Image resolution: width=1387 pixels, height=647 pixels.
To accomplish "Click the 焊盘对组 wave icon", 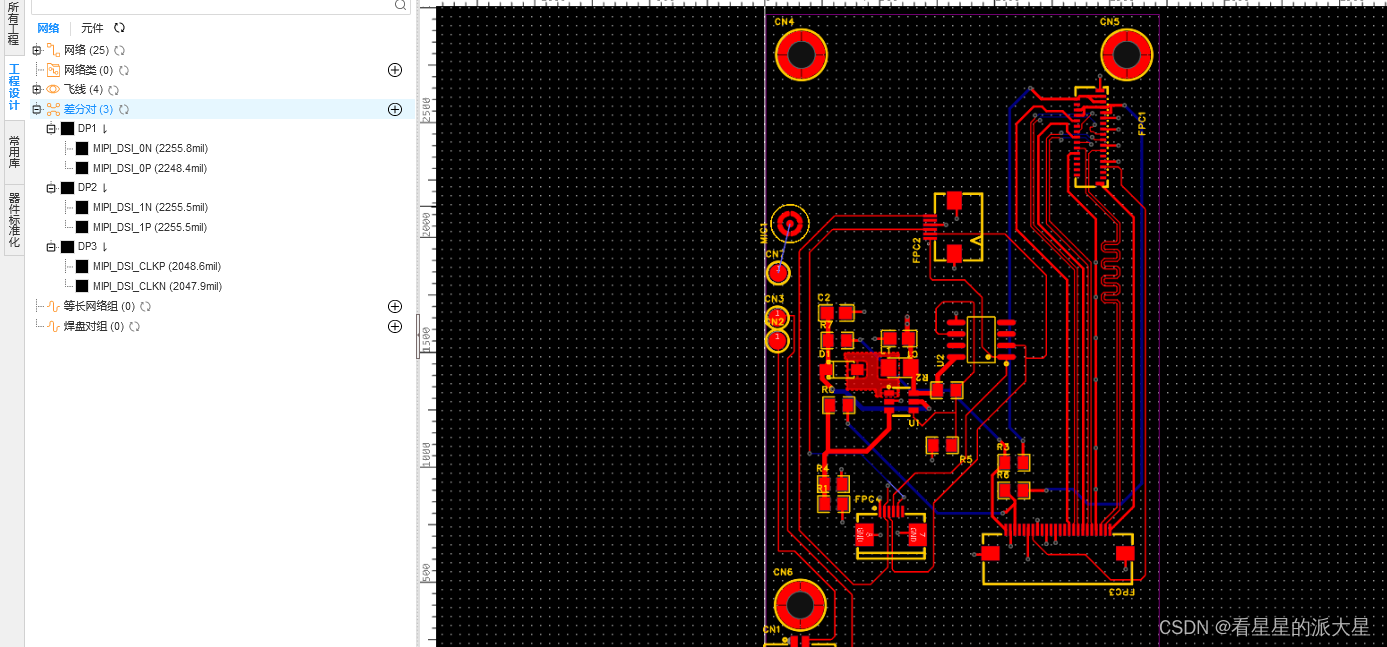I will pos(54,326).
